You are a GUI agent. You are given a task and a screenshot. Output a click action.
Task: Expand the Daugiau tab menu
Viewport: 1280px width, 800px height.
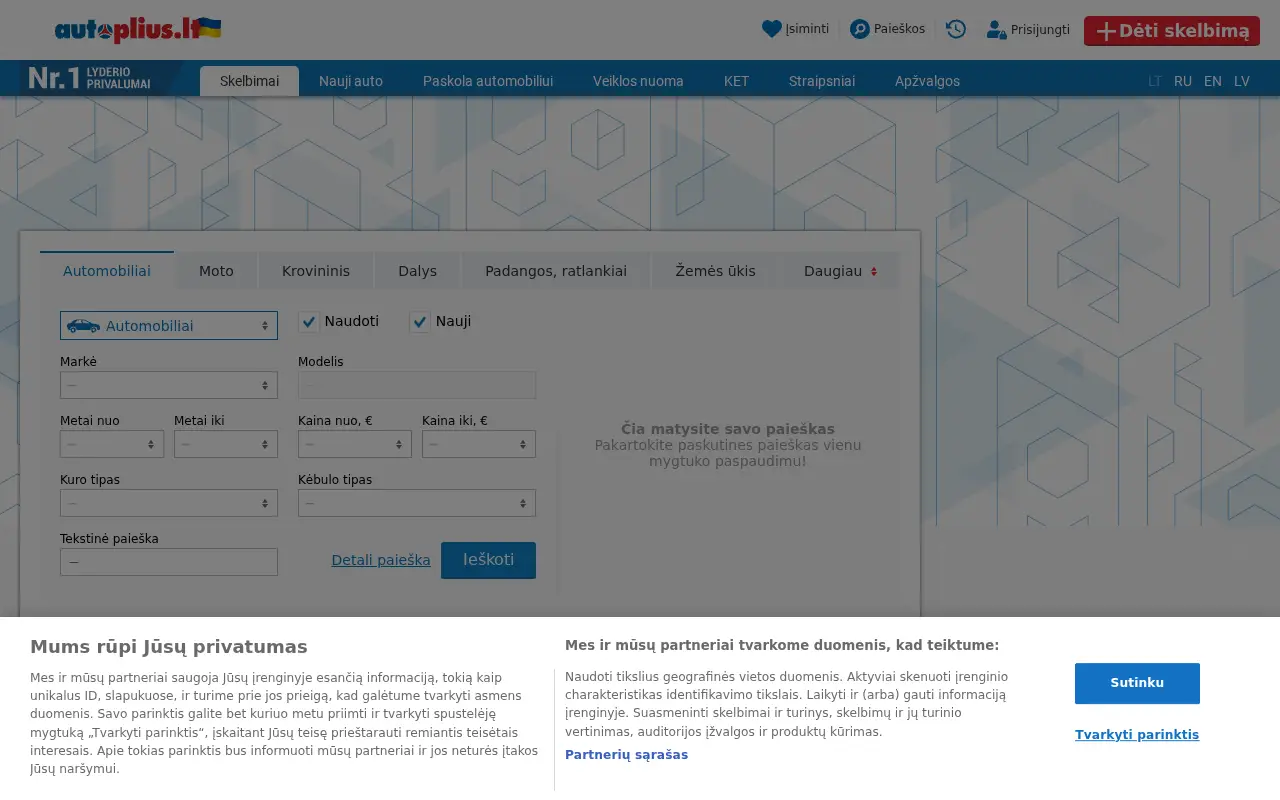[x=840, y=271]
